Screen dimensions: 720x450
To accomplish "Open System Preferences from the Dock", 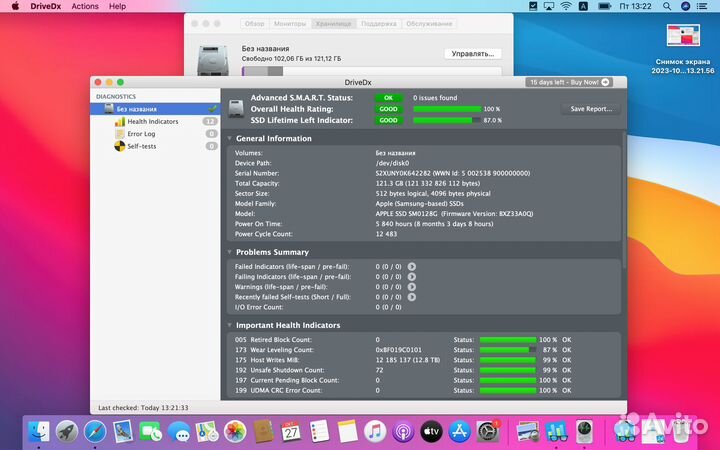I will [488, 432].
